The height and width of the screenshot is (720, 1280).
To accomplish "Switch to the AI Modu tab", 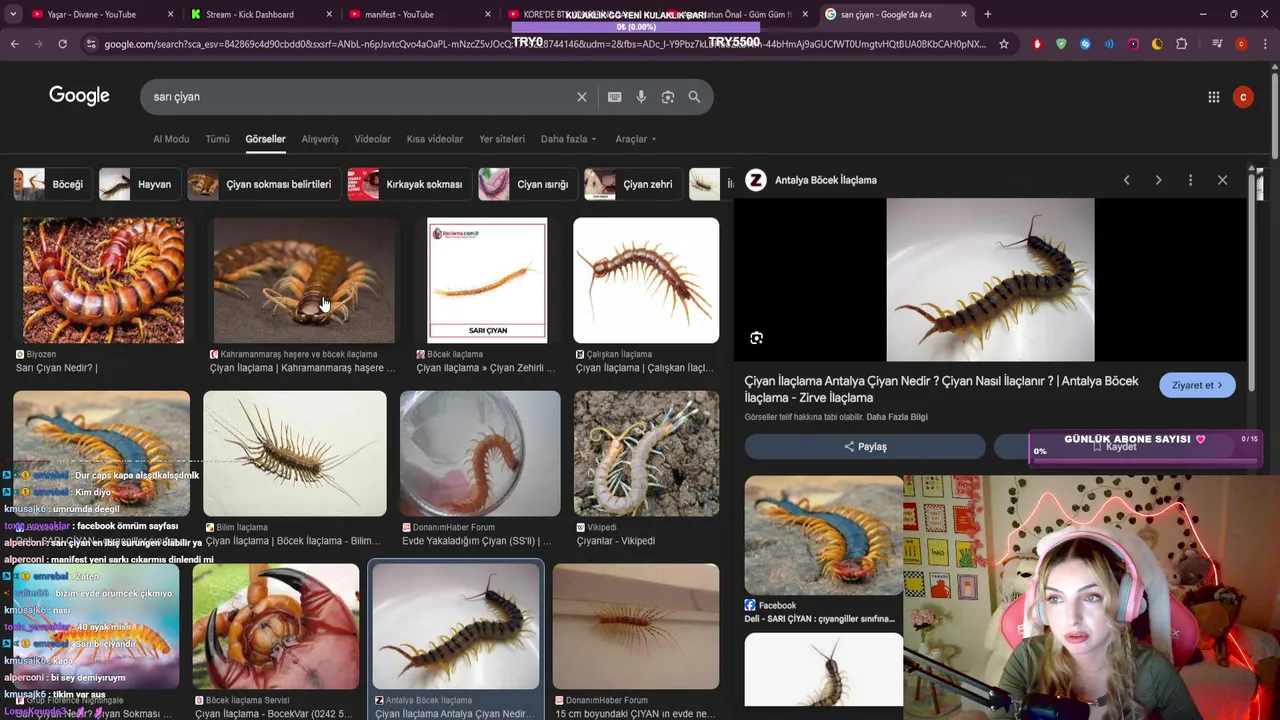I will 171,139.
